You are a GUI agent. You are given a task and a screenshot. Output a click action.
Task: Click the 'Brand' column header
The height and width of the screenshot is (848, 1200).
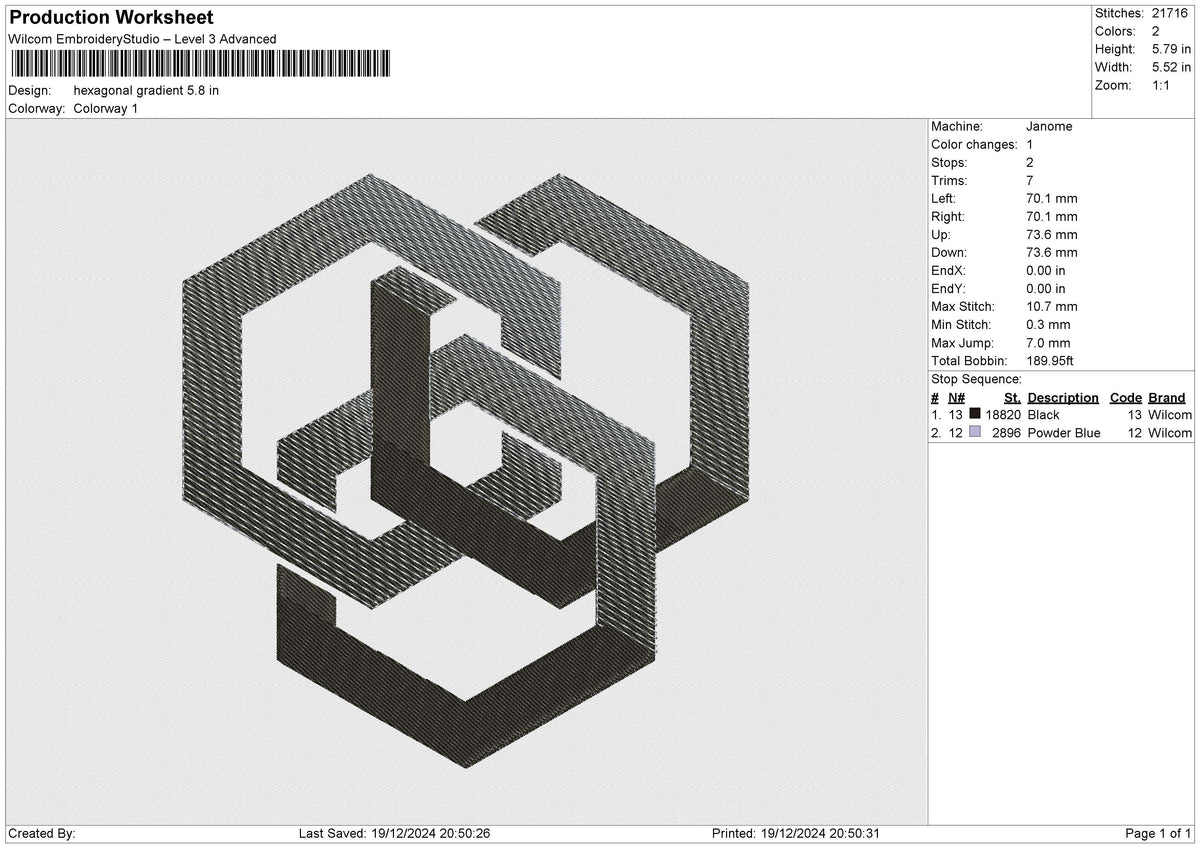coord(1167,397)
